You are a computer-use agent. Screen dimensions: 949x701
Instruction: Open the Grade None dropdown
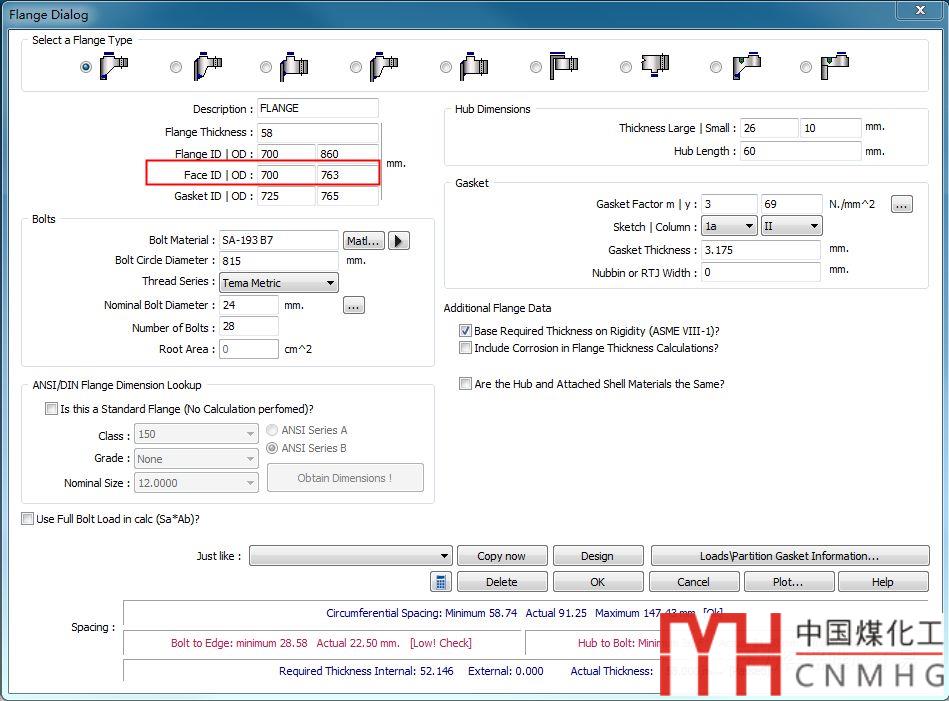[195, 459]
